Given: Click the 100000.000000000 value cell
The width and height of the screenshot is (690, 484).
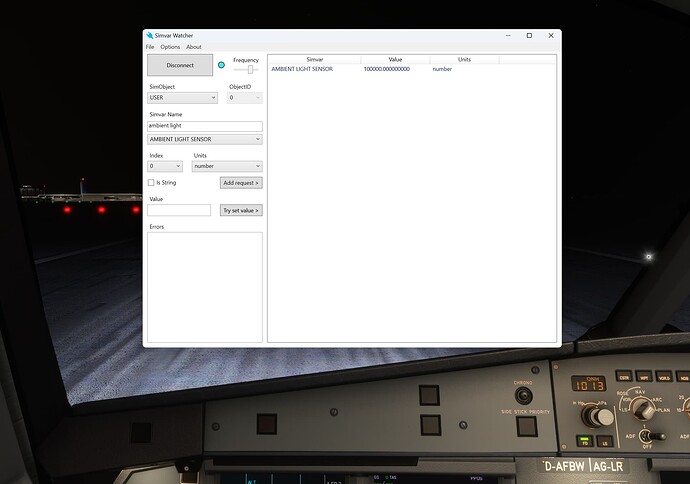Looking at the screenshot, I should click(387, 69).
